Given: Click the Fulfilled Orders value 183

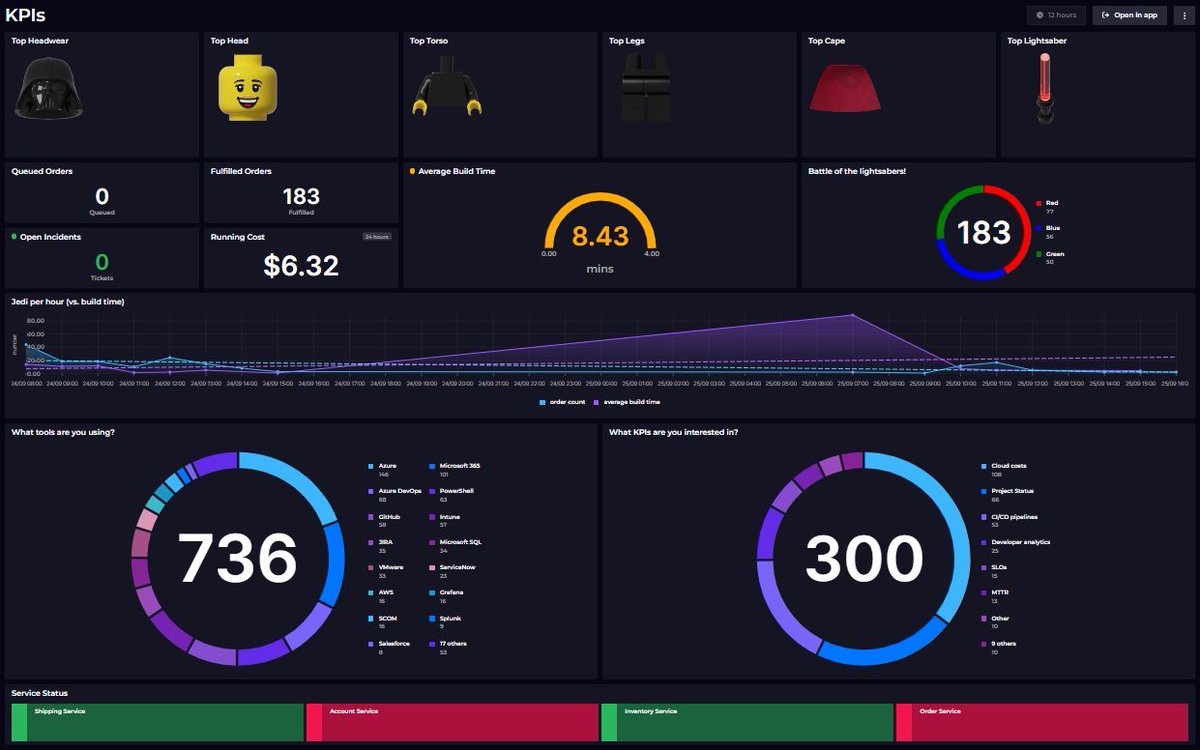Looking at the screenshot, I should 301,197.
